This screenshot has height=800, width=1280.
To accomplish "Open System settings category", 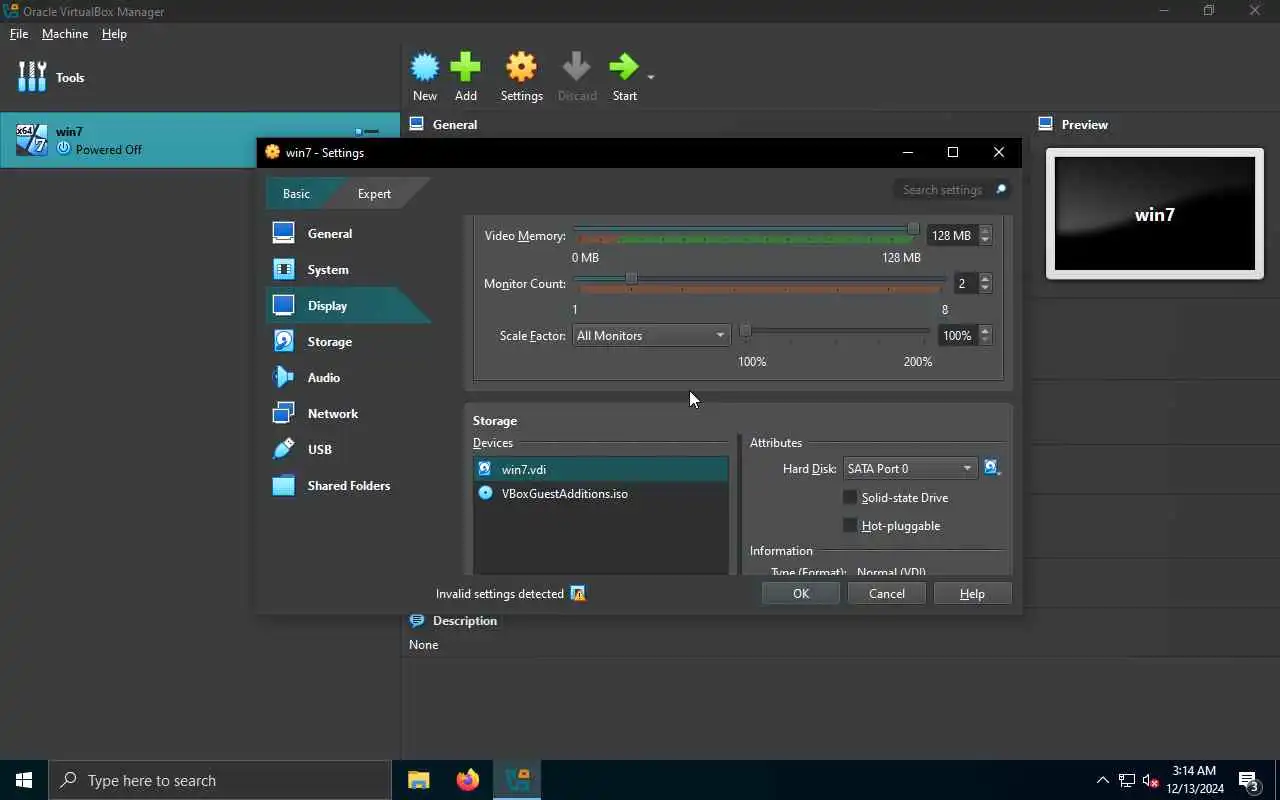I will pos(348,269).
